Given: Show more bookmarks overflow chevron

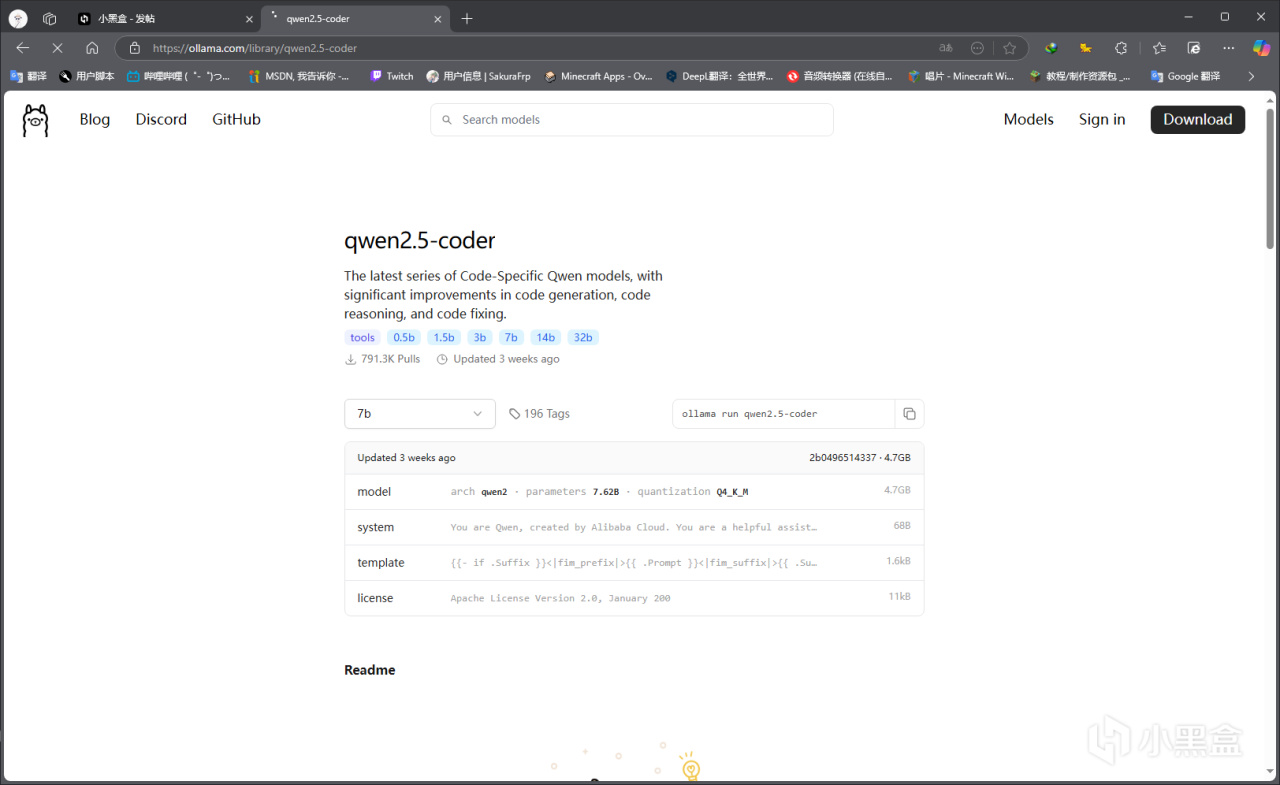Looking at the screenshot, I should (1250, 76).
